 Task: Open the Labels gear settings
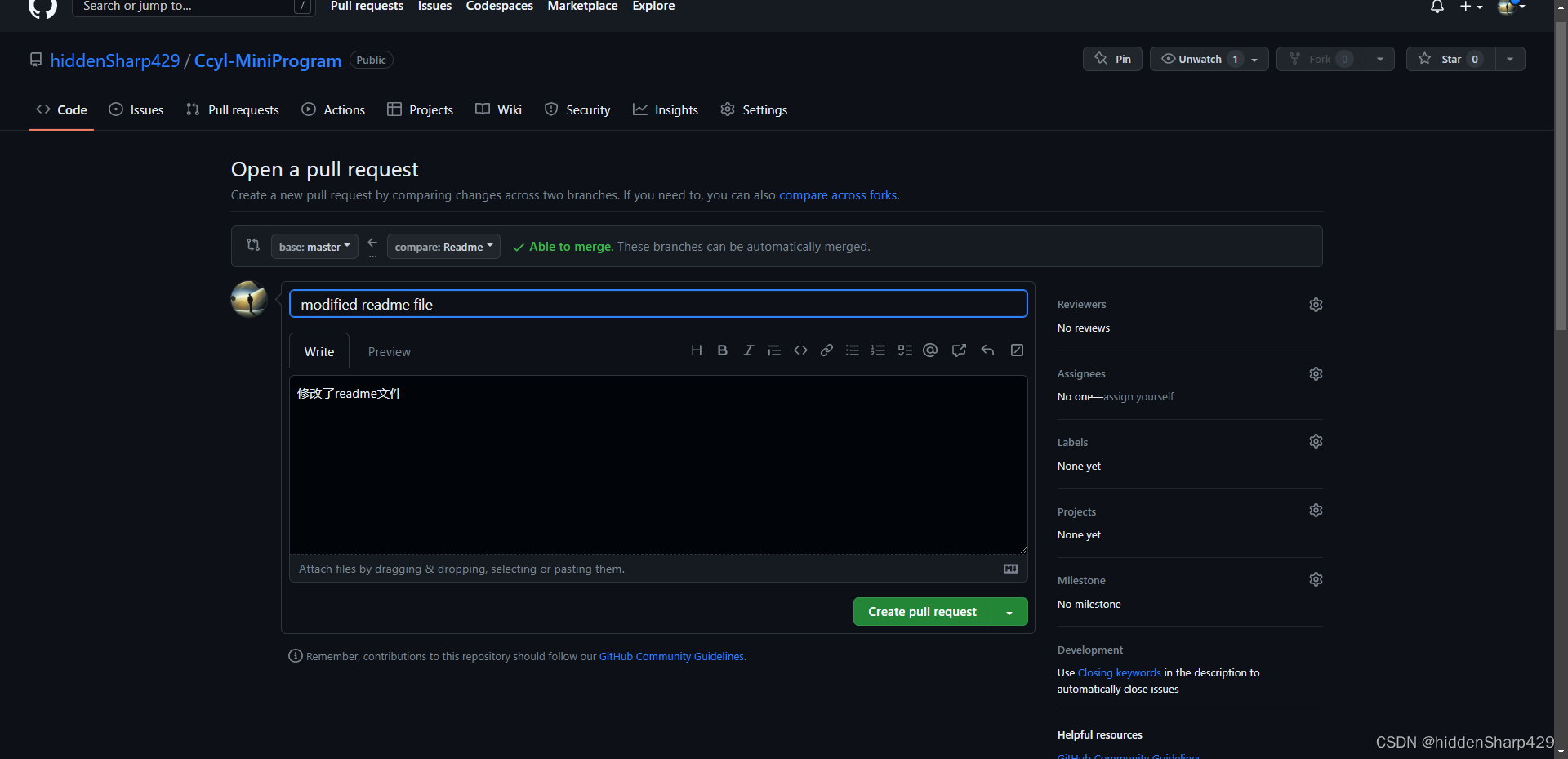(x=1316, y=441)
